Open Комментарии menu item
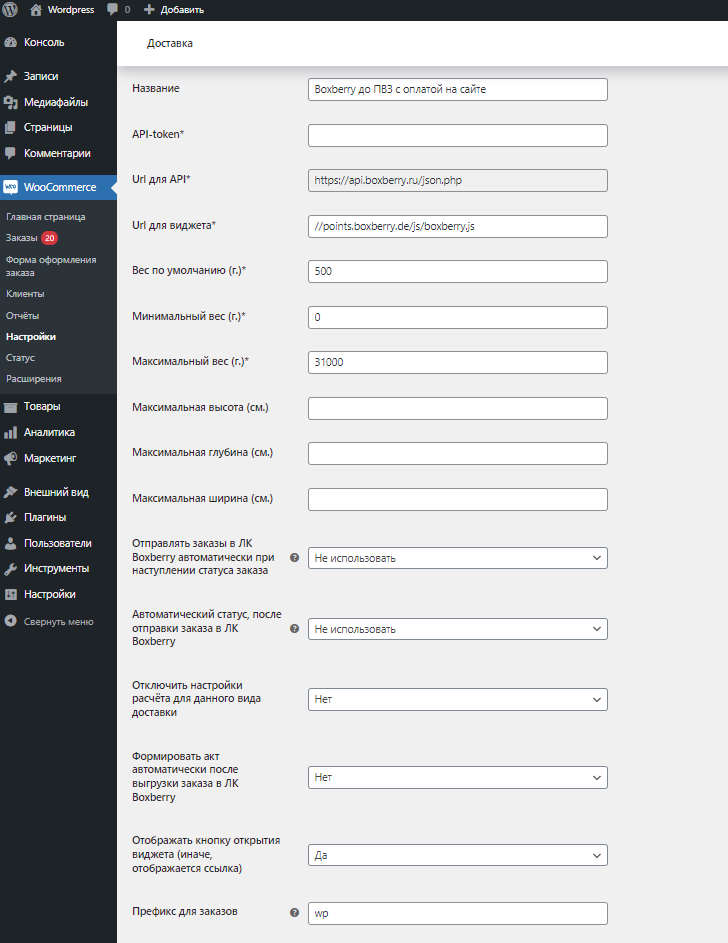 [x=58, y=153]
